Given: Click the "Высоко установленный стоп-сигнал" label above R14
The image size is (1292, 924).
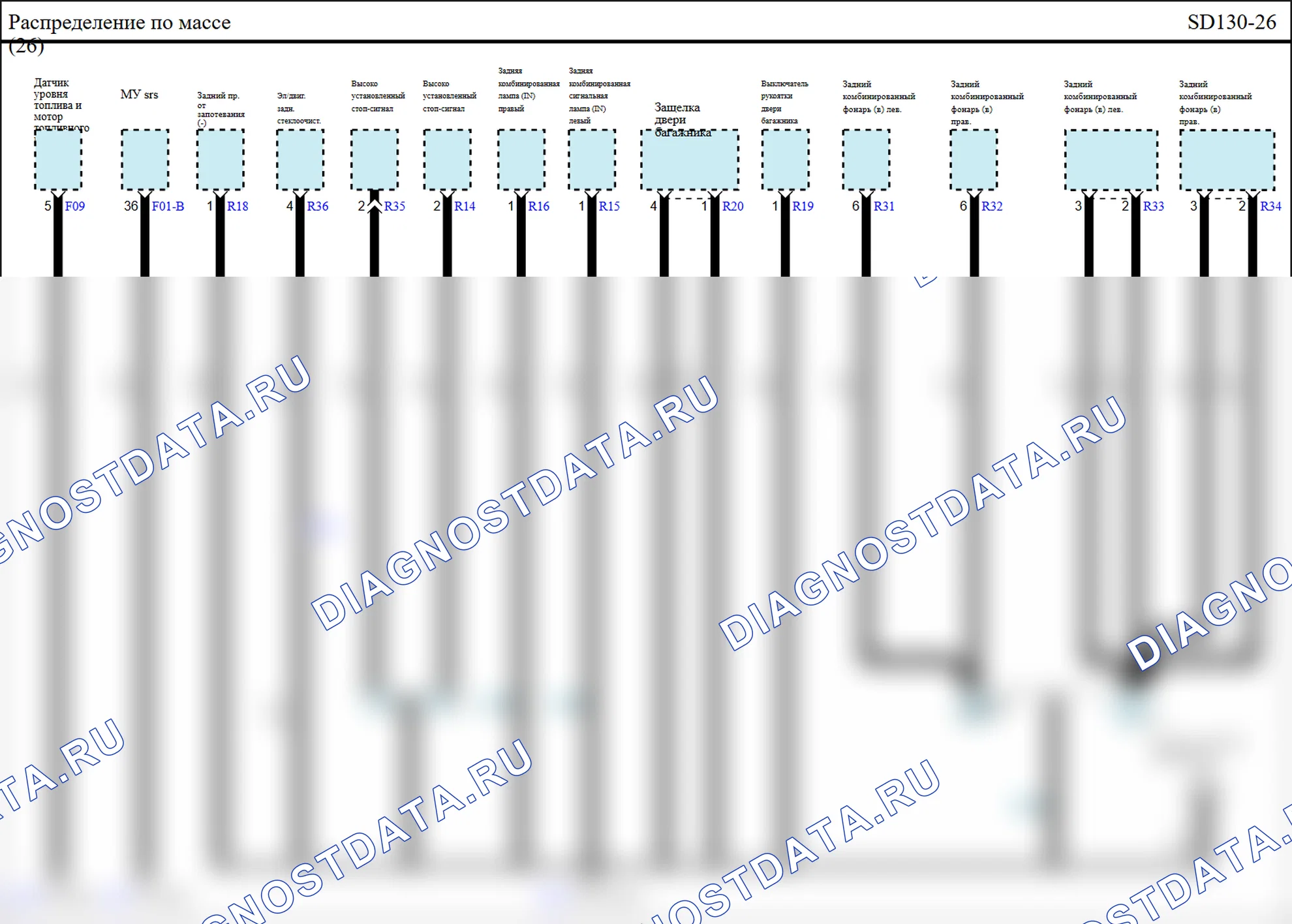Looking at the screenshot, I should (450, 96).
